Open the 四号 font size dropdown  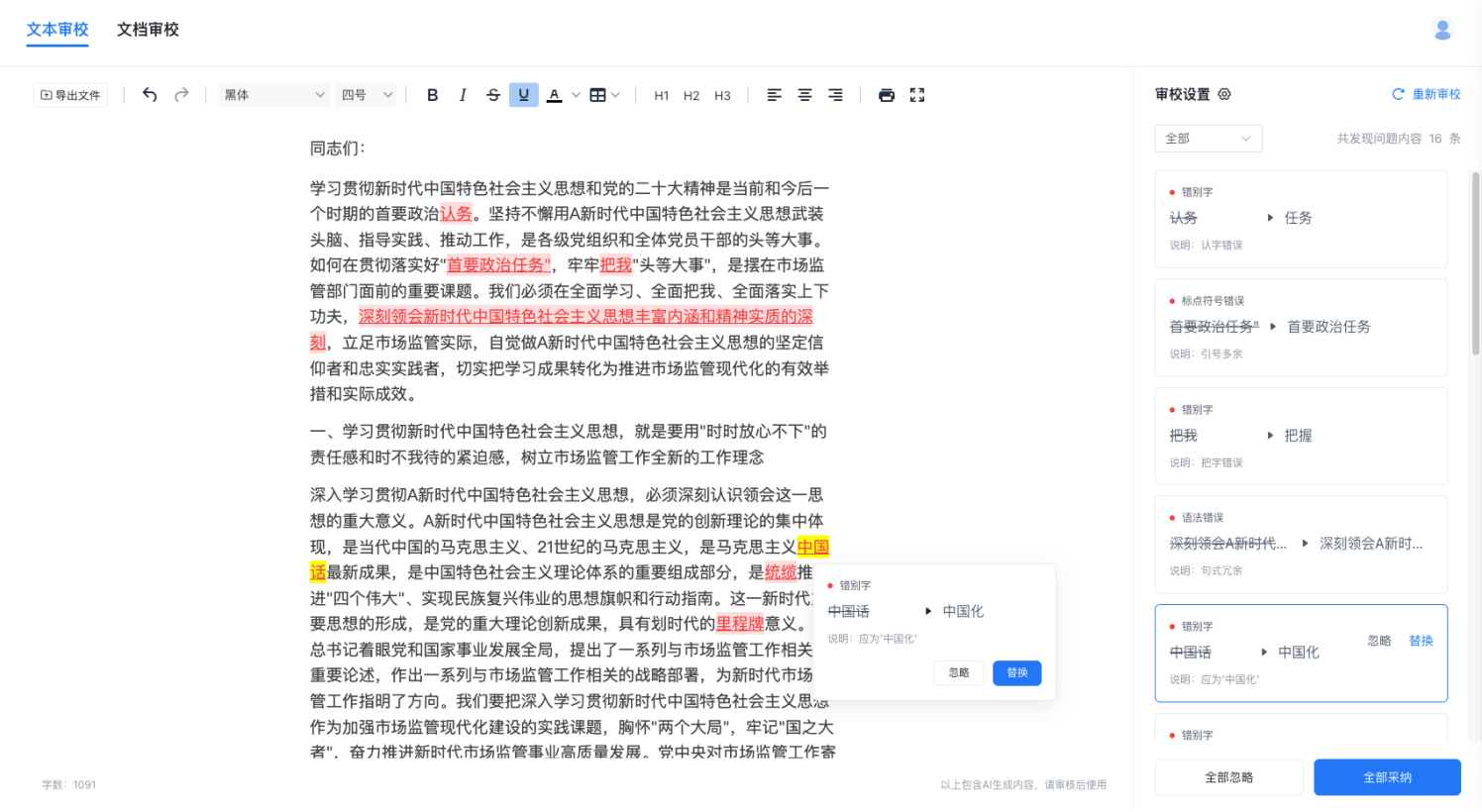(367, 95)
